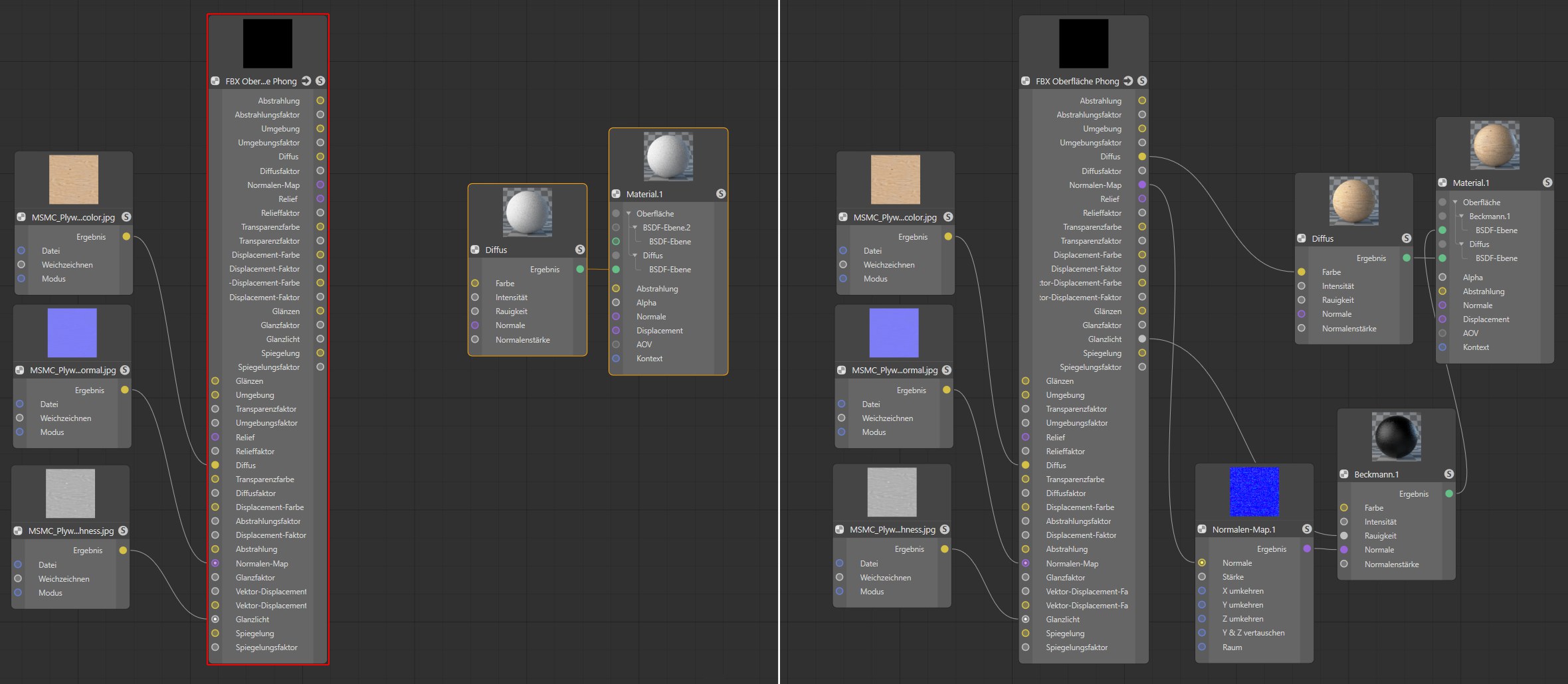Click the S solo icon on Beckmann.1 node
The height and width of the screenshot is (684, 1568).
coord(1448,474)
